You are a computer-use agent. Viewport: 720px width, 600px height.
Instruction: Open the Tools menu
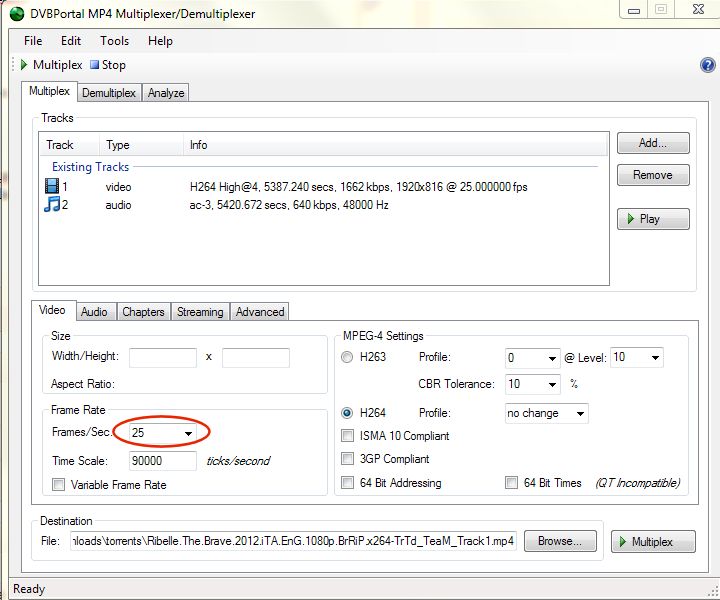(x=114, y=41)
